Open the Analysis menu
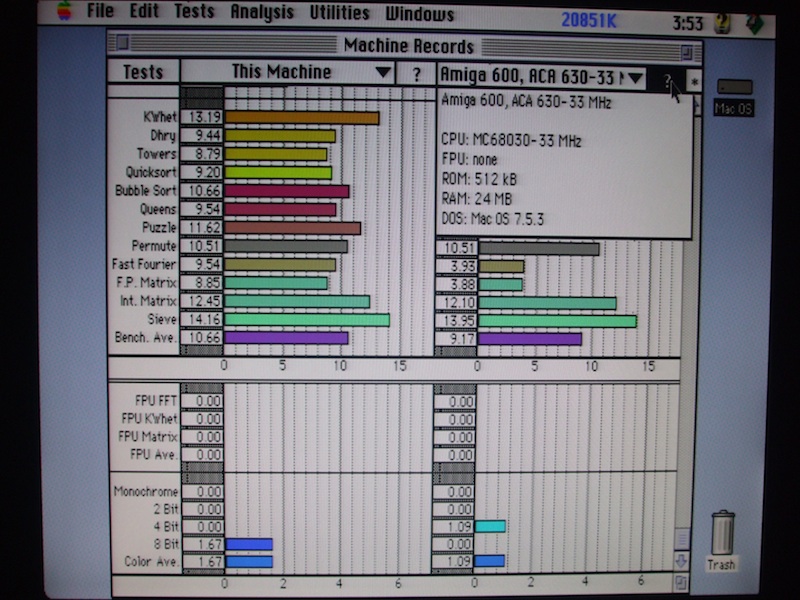 (x=262, y=13)
